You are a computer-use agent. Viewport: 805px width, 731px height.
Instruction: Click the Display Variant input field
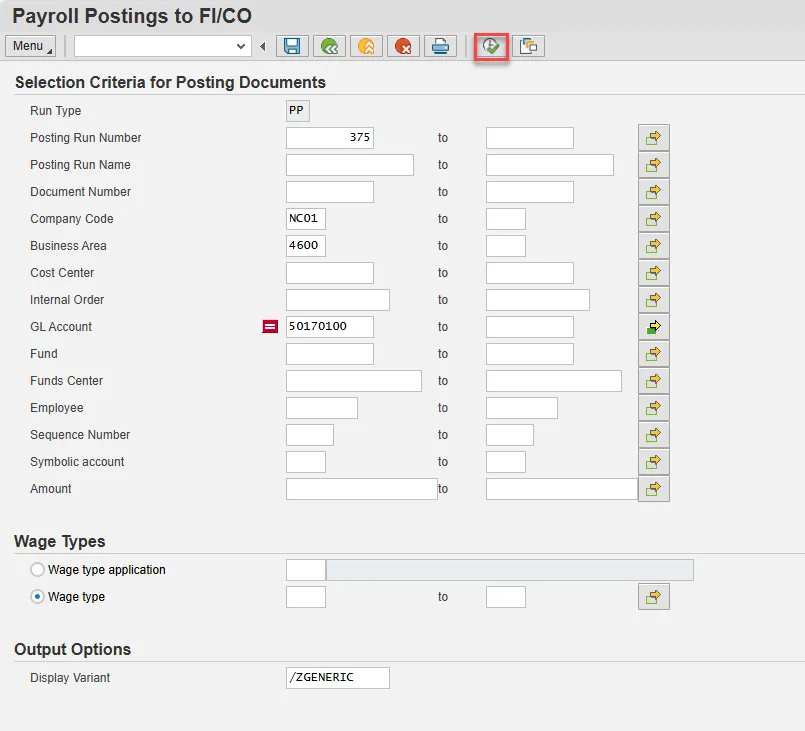(x=337, y=678)
